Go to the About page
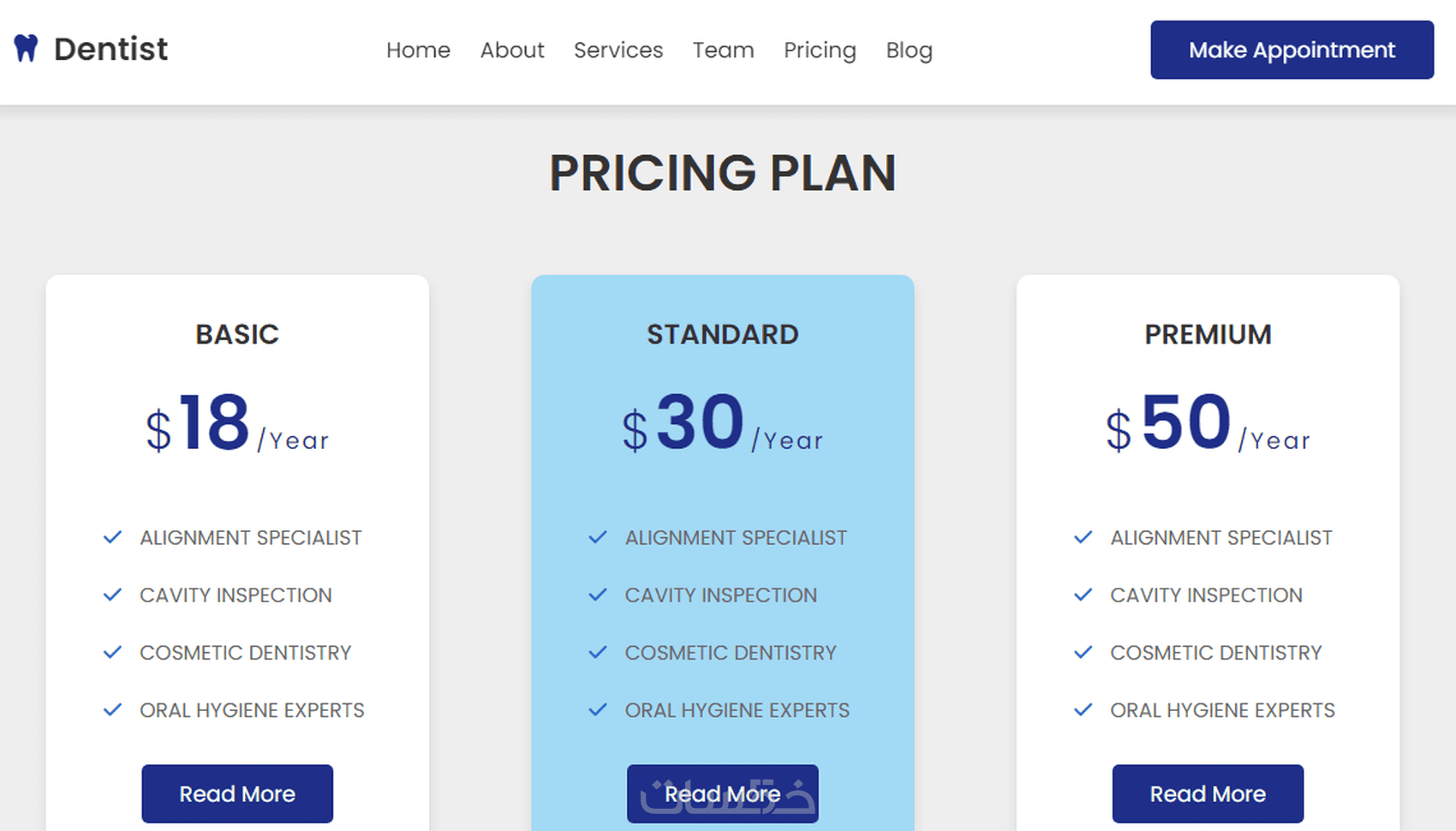The height and width of the screenshot is (831, 1456). 512,51
